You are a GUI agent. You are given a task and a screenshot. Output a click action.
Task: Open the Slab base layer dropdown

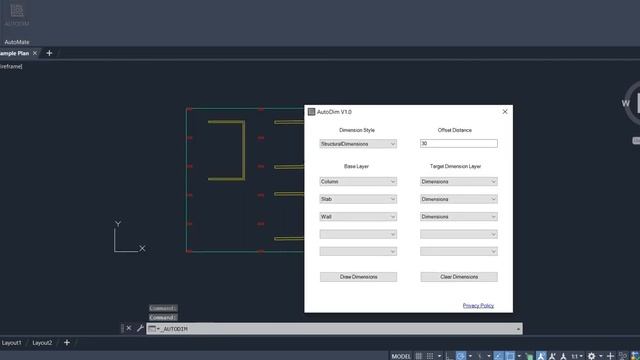tap(358, 199)
